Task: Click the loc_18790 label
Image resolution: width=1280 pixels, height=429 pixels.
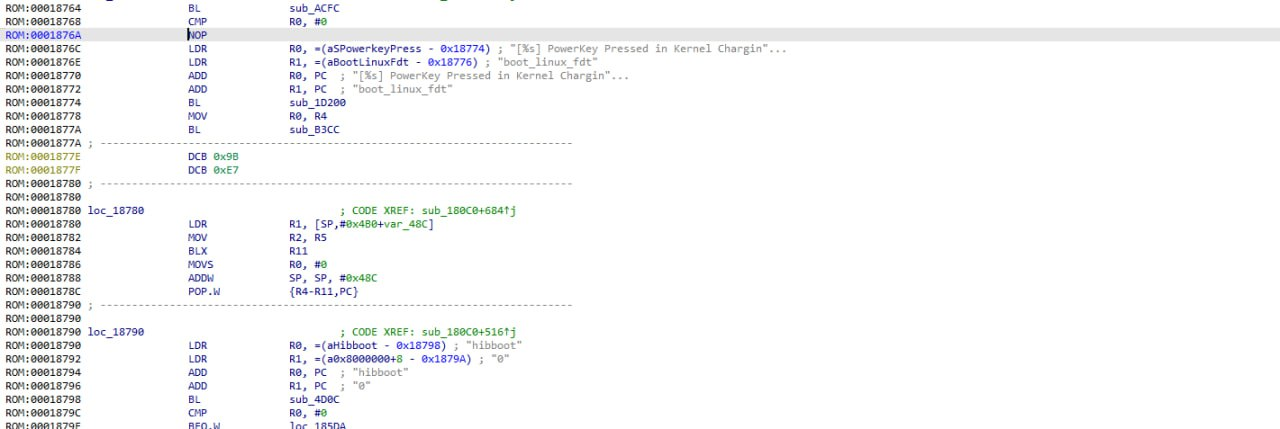Action: [116, 331]
